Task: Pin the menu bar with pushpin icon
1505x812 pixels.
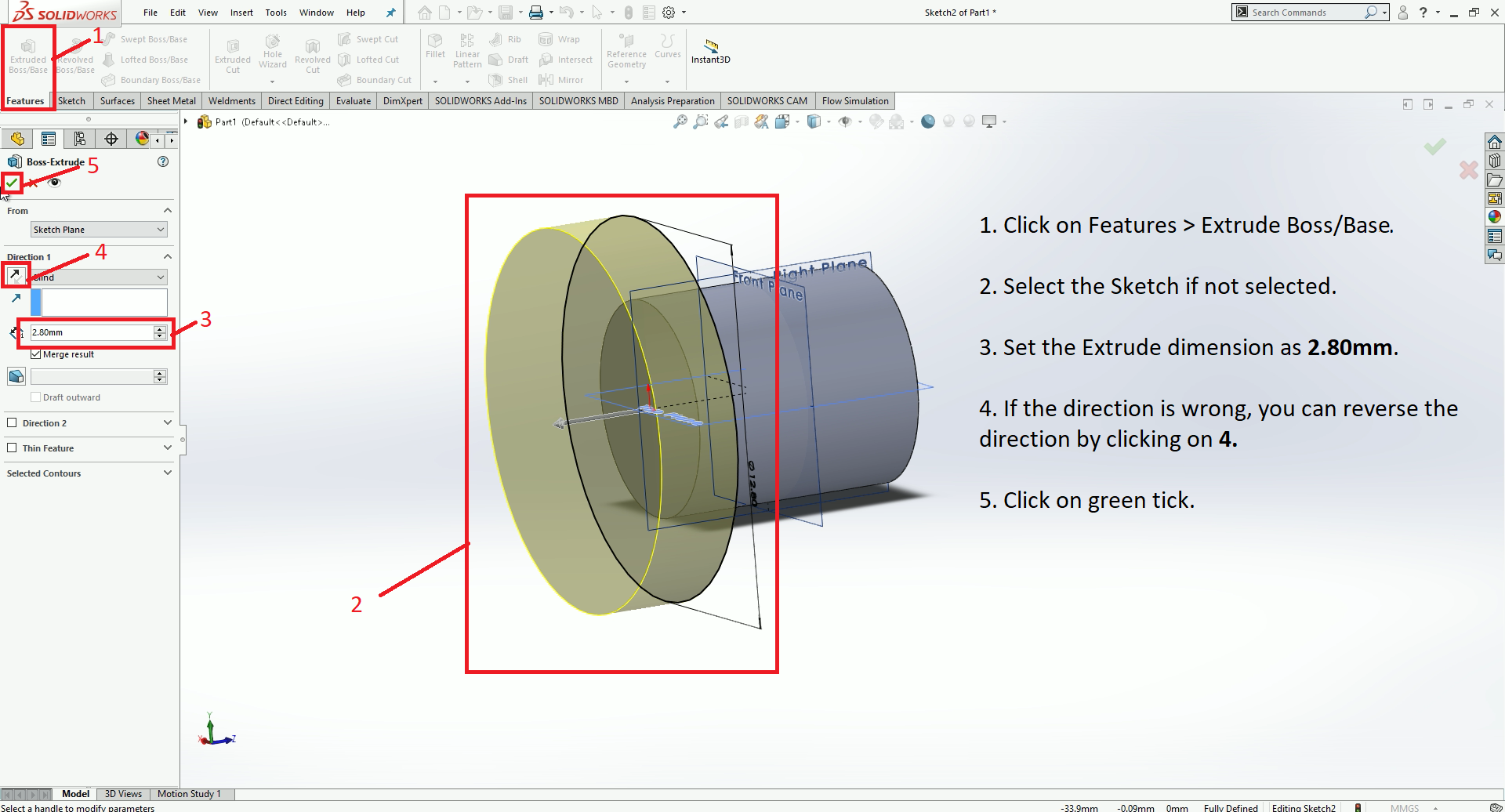Action: [x=390, y=13]
